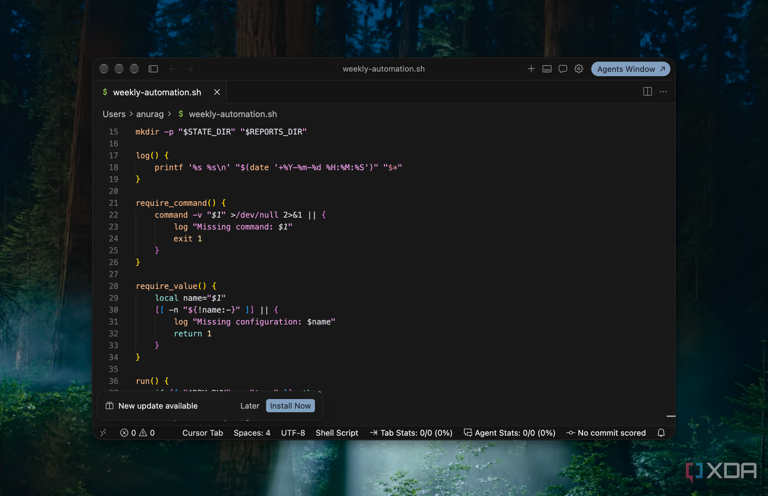Open settings gear icon

click(578, 69)
